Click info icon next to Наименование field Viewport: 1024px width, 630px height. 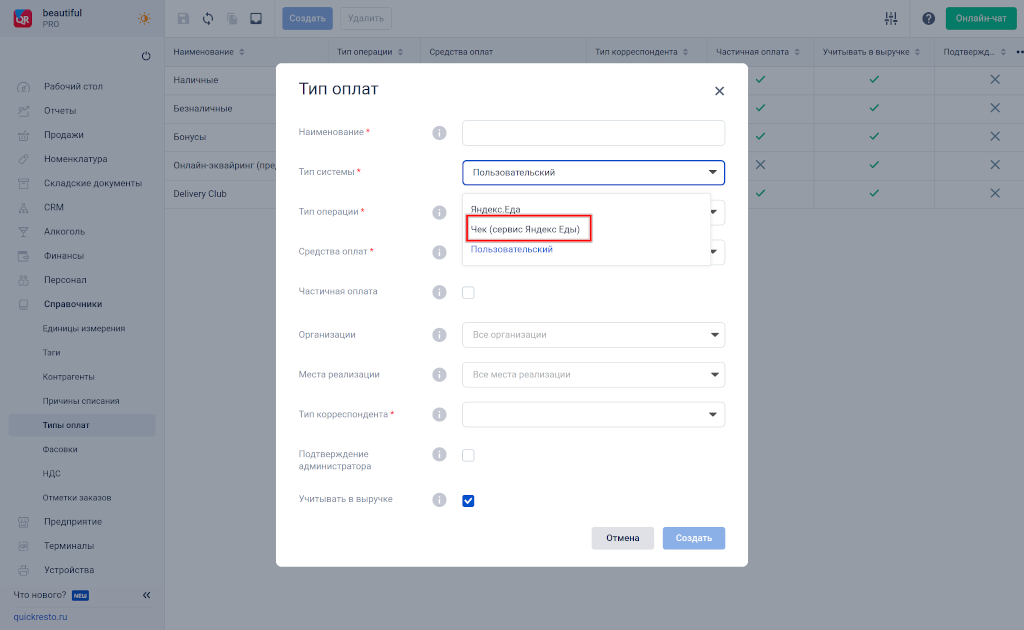click(438, 132)
